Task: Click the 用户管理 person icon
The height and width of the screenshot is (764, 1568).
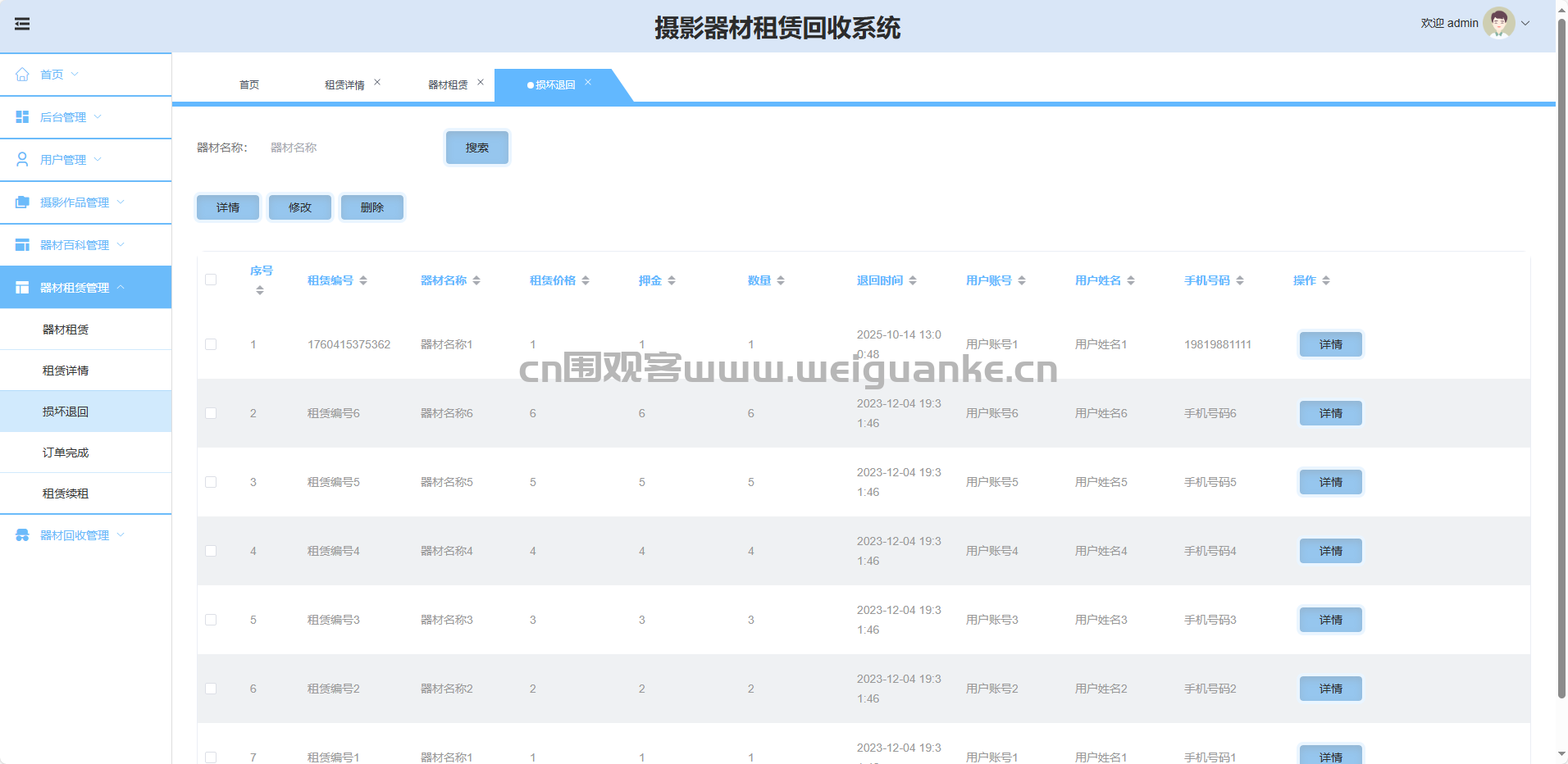Action: [22, 160]
